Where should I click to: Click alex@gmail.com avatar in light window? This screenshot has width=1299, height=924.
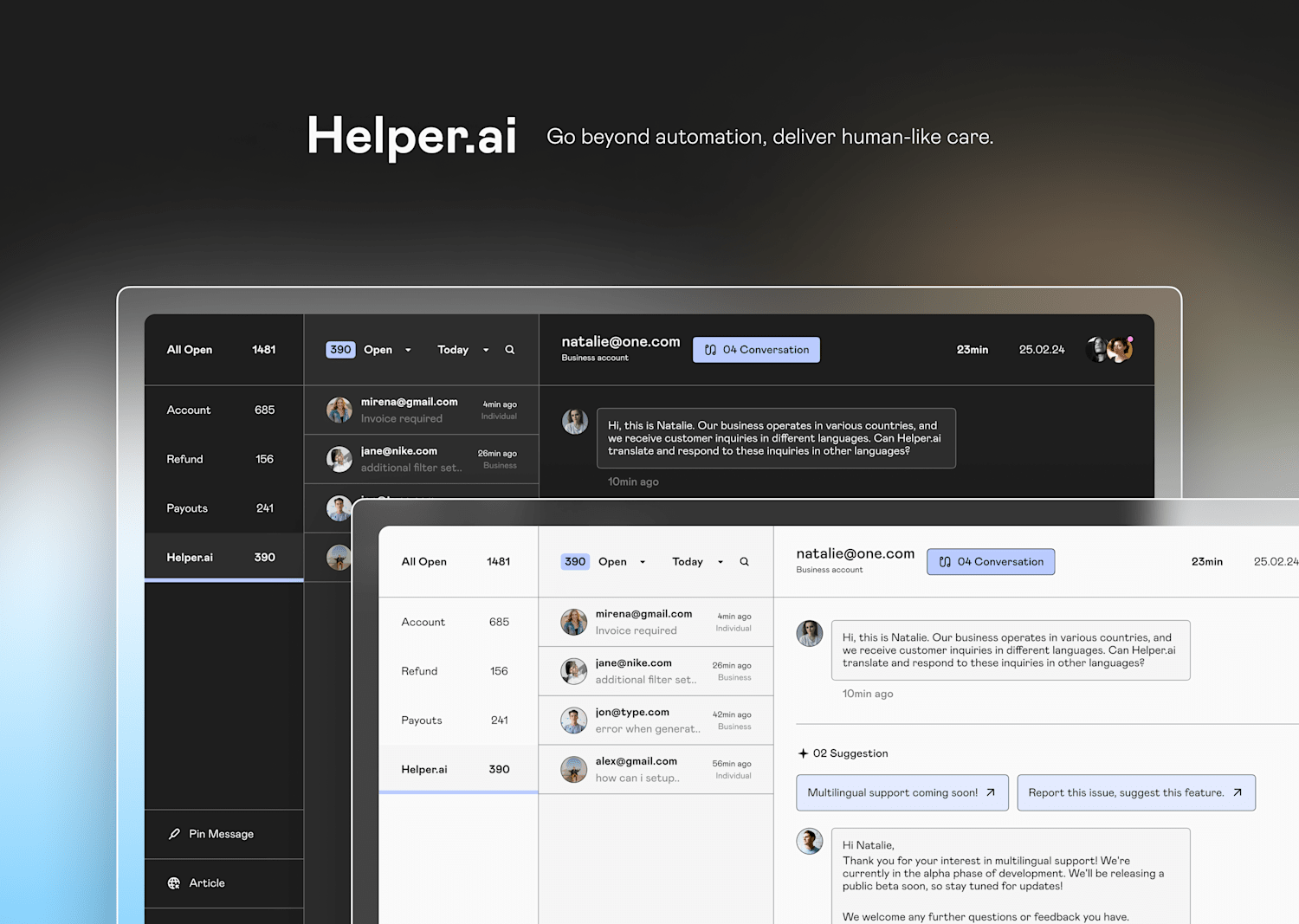(573, 769)
